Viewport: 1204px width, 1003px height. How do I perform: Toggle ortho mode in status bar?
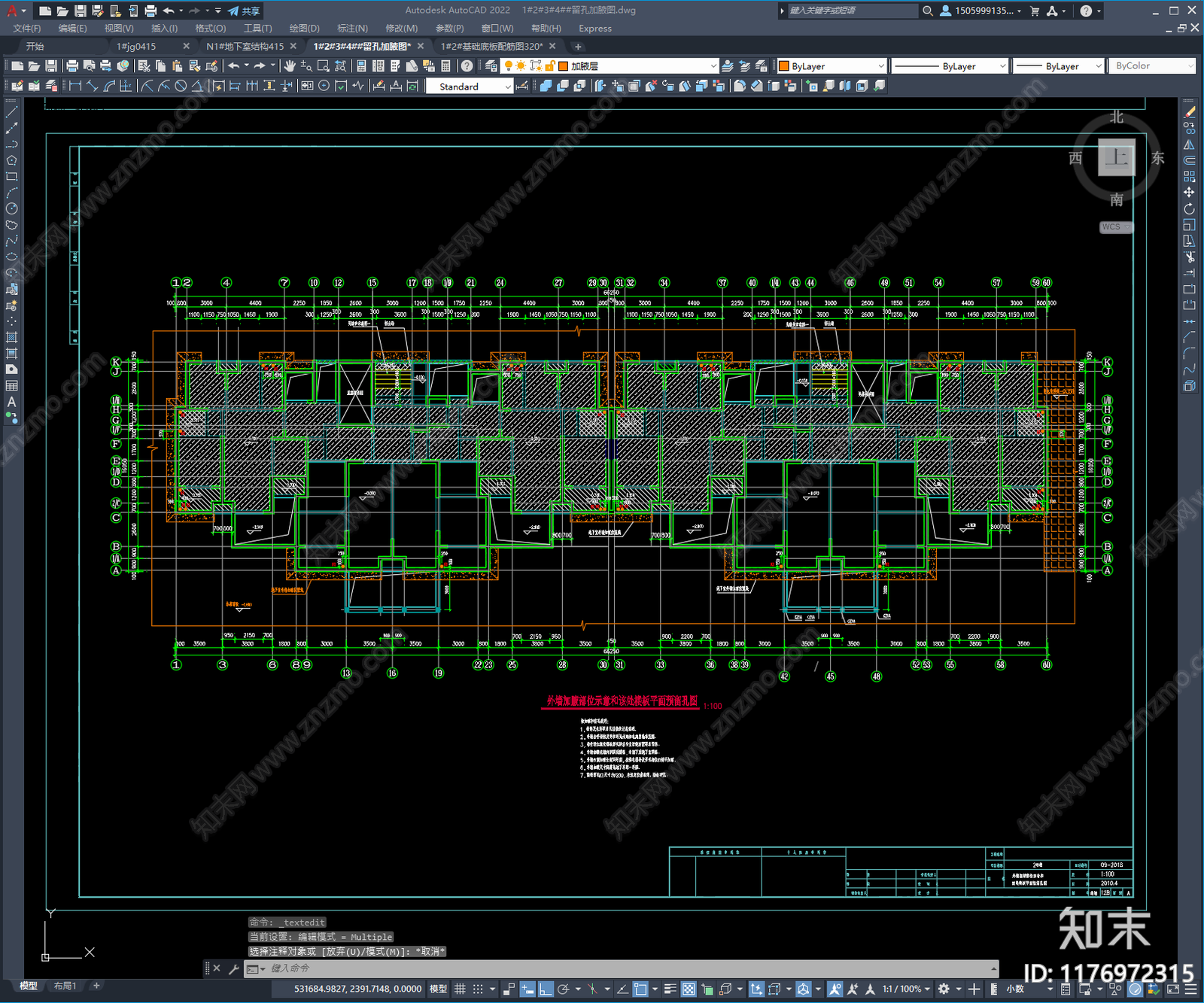tap(546, 989)
